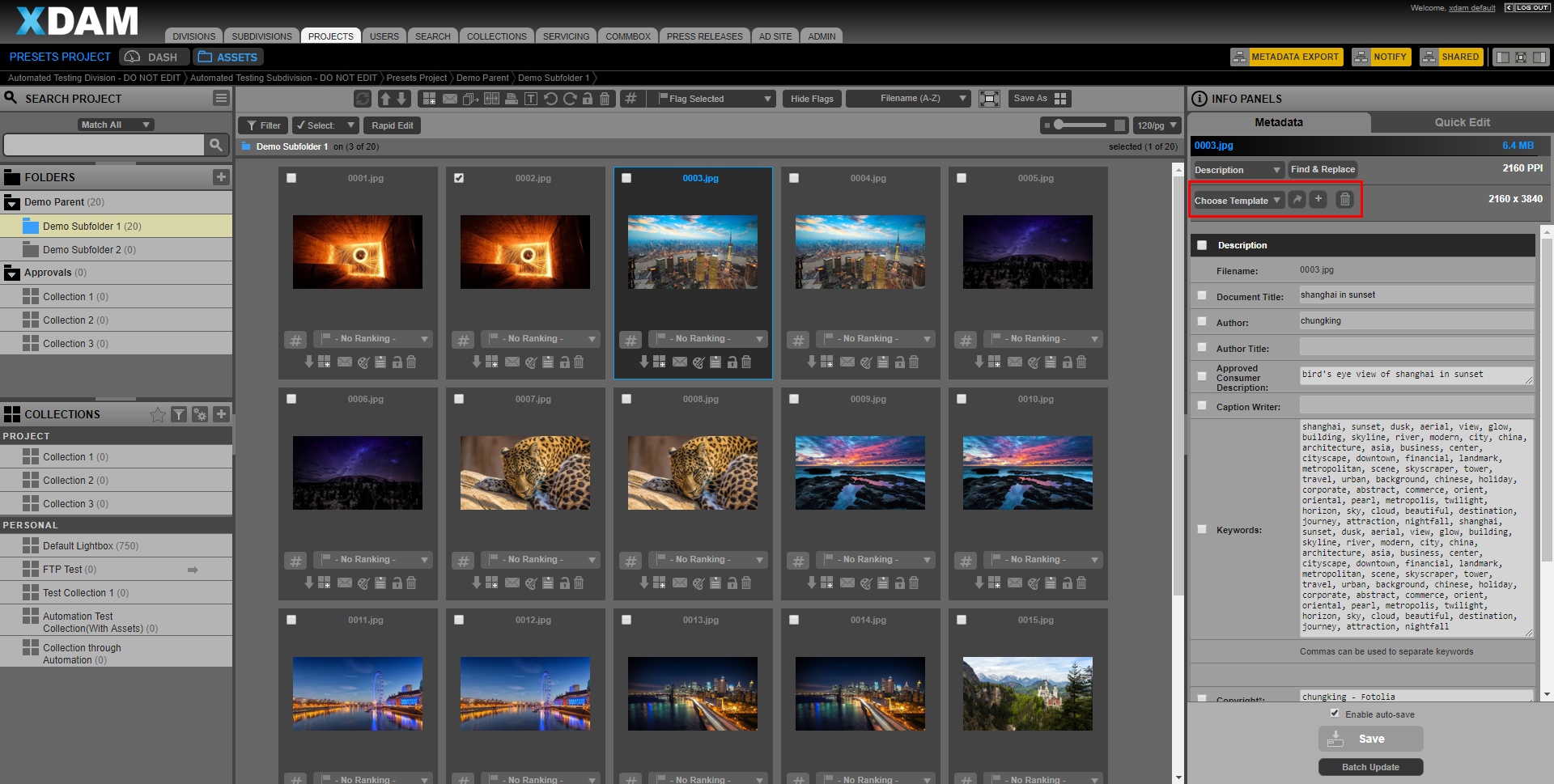
Task: Open the COLLECTIONS top navigation tab
Action: pyautogui.click(x=496, y=36)
